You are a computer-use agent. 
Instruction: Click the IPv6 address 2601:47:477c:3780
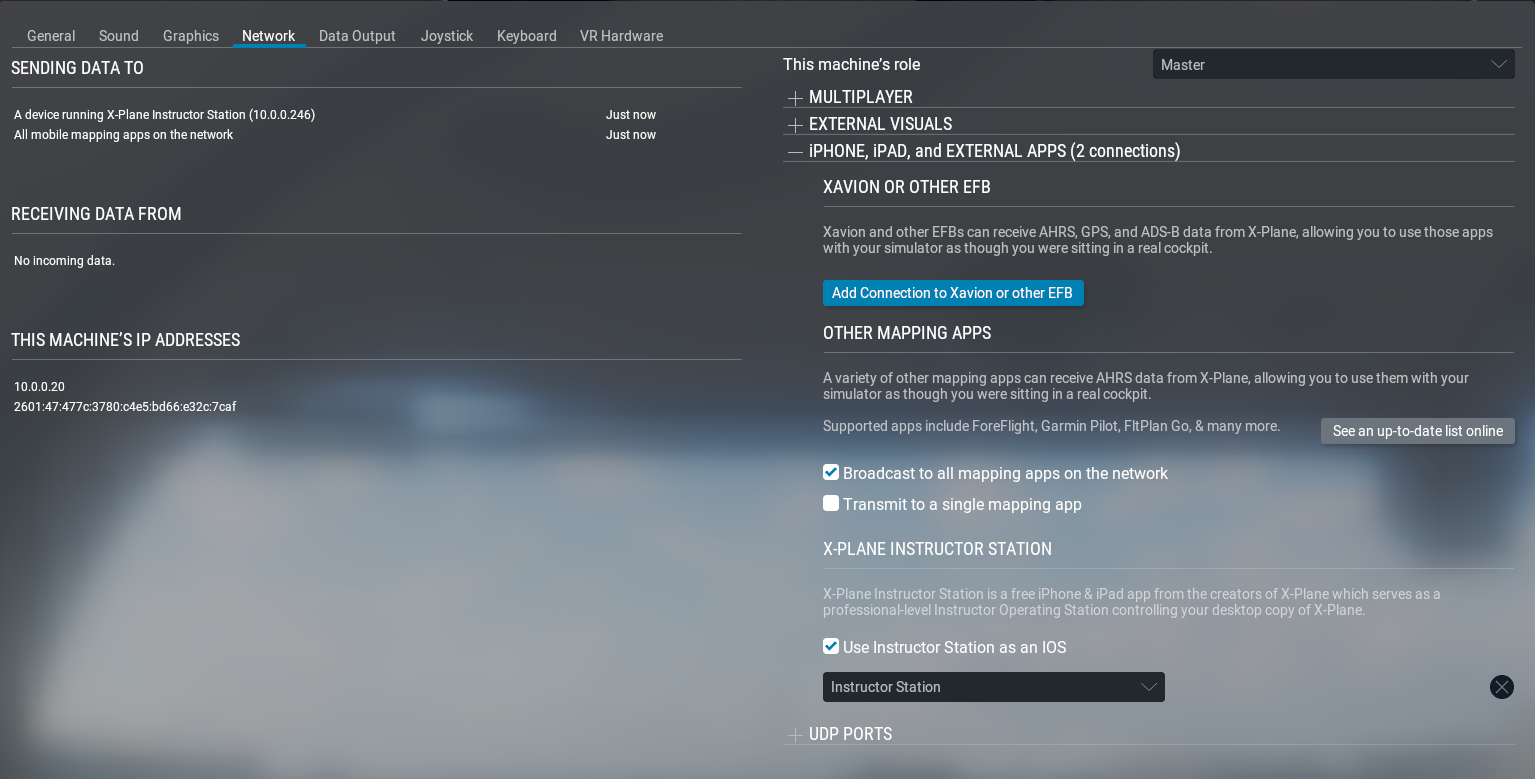125,407
